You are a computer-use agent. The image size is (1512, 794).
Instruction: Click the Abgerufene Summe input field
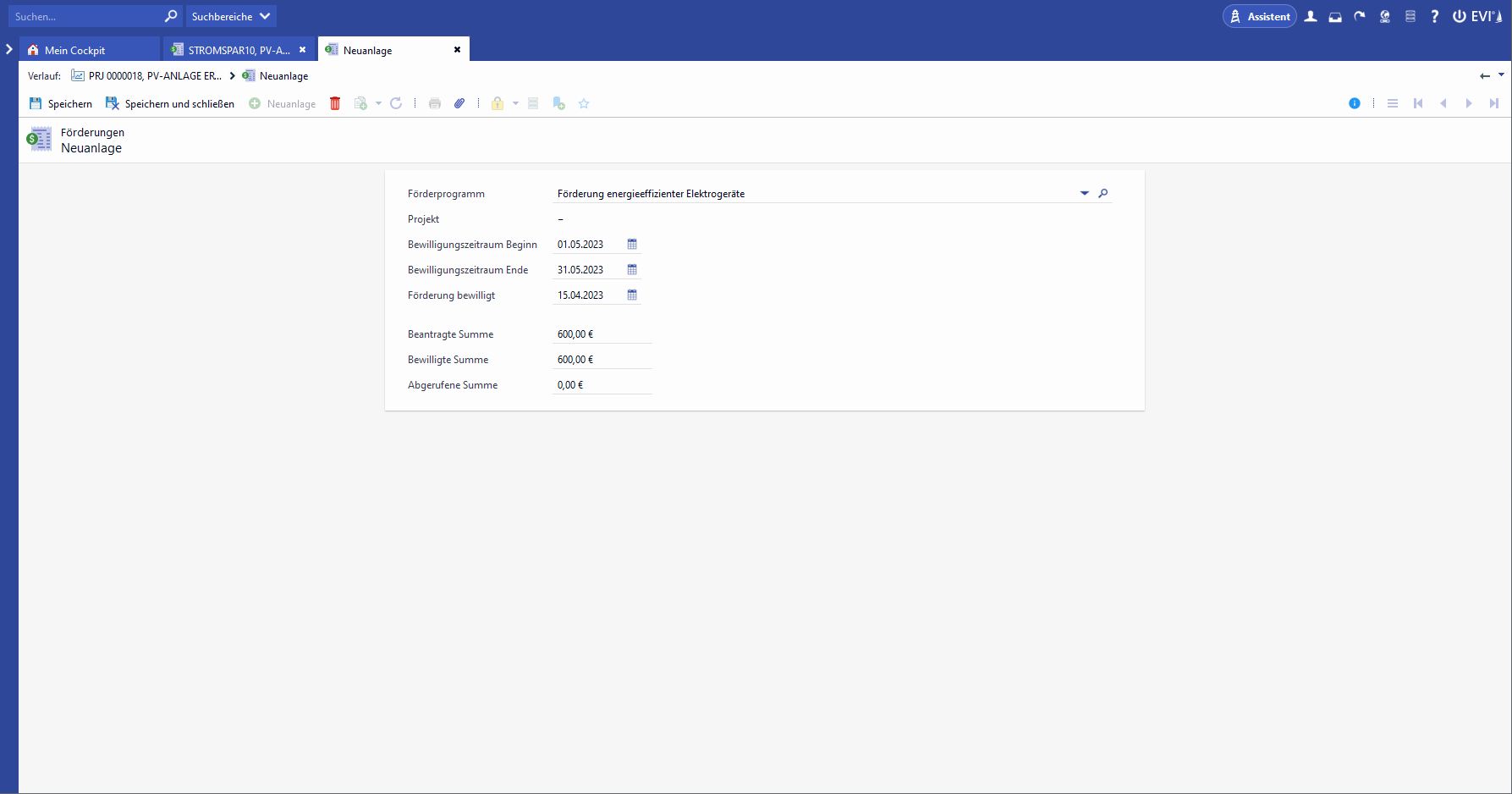pyautogui.click(x=602, y=384)
